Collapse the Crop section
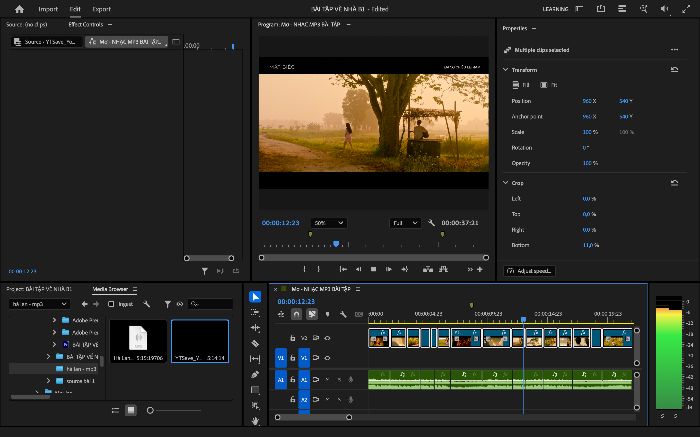The width and height of the screenshot is (700, 437). coord(505,183)
